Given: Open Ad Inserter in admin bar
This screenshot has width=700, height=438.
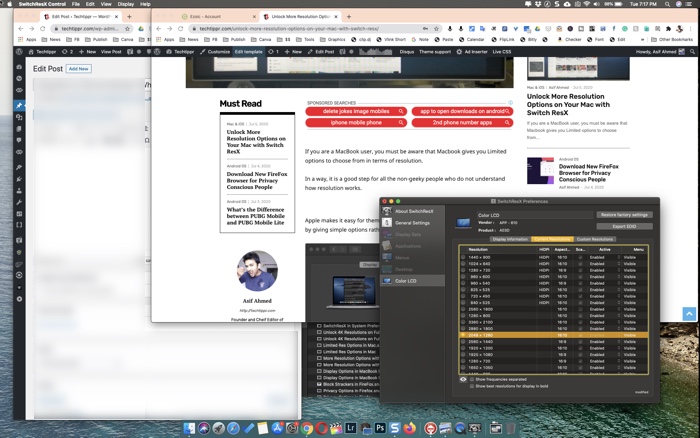Looking at the screenshot, I should (472, 52).
